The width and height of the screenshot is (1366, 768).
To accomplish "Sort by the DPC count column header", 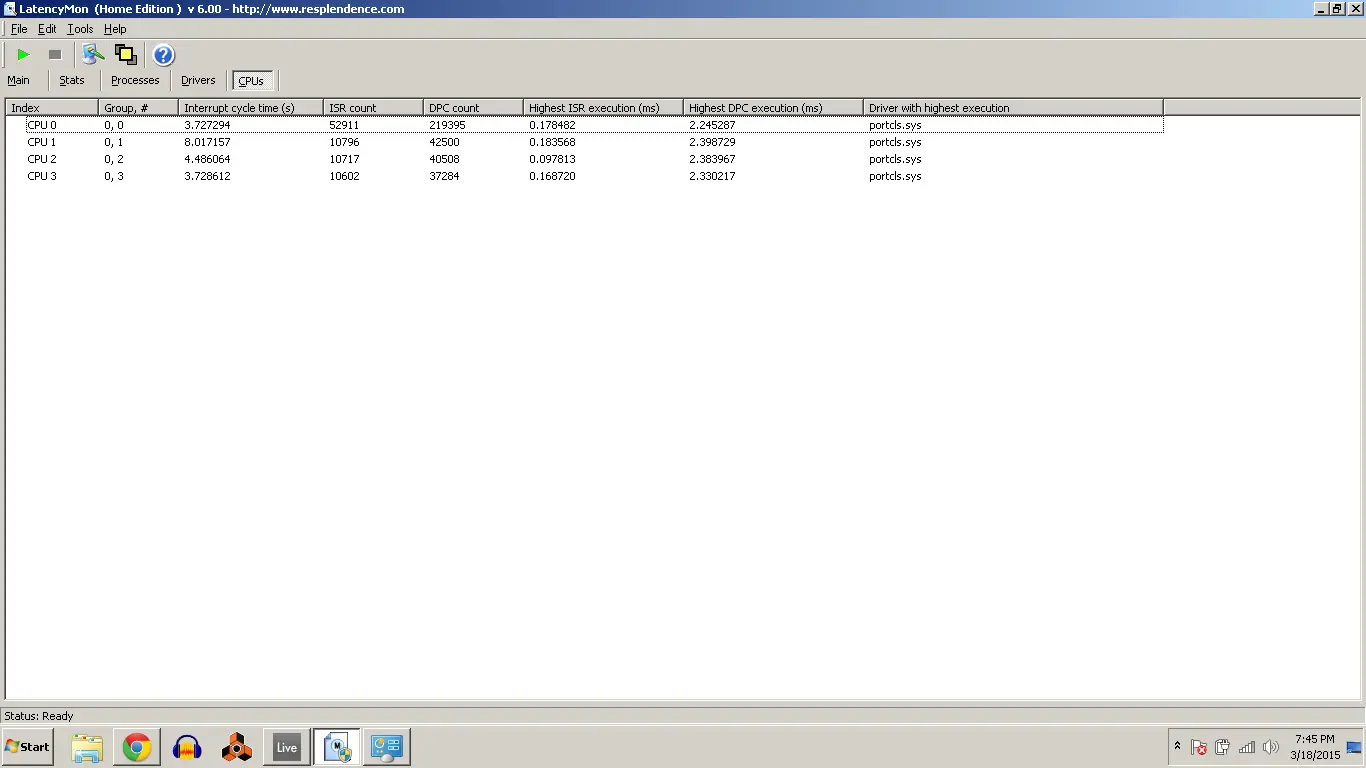I will point(473,108).
